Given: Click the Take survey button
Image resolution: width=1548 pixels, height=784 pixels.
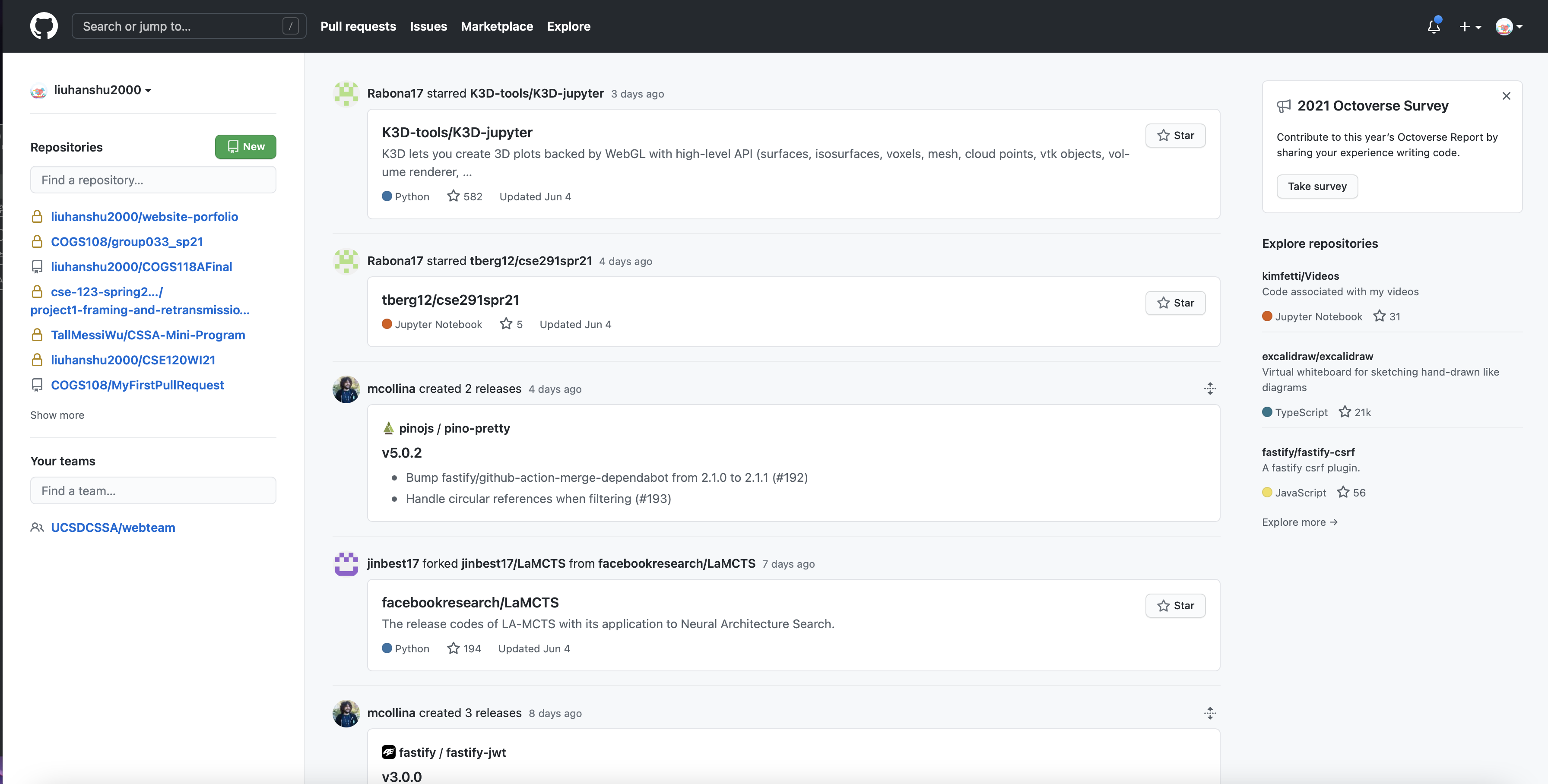Looking at the screenshot, I should click(x=1317, y=186).
